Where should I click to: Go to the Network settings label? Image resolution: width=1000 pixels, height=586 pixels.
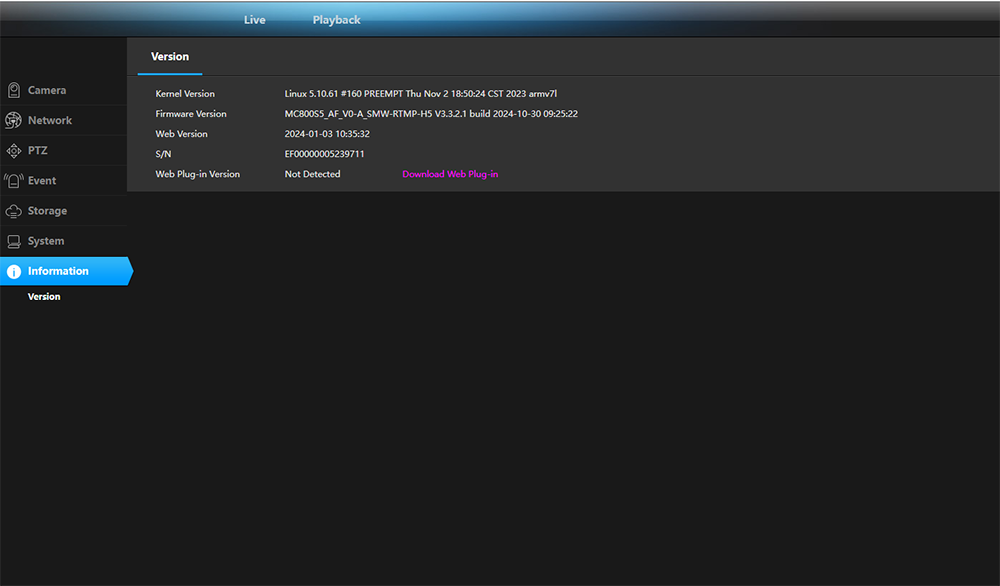coord(50,120)
